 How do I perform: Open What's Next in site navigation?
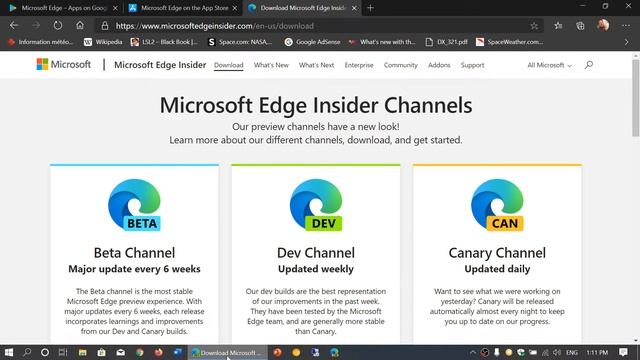(x=316, y=65)
